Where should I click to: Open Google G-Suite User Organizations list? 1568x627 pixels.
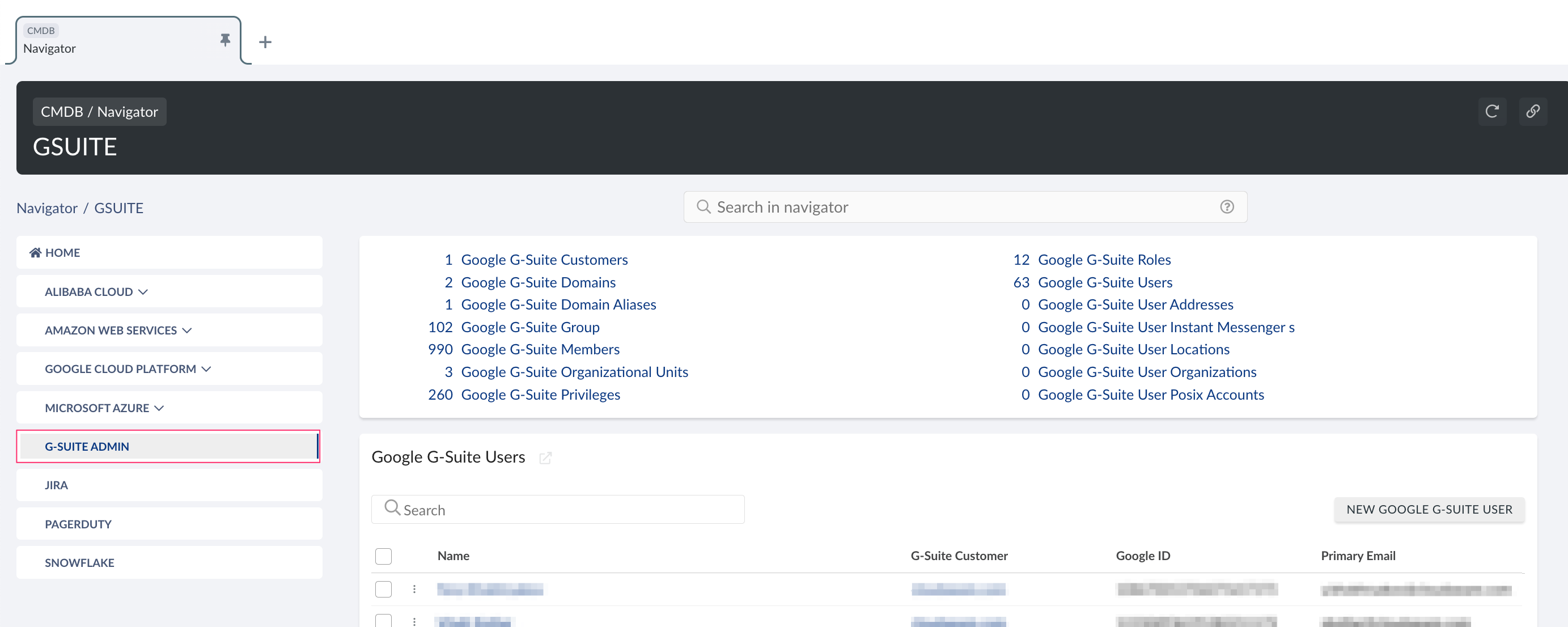[x=1147, y=372]
